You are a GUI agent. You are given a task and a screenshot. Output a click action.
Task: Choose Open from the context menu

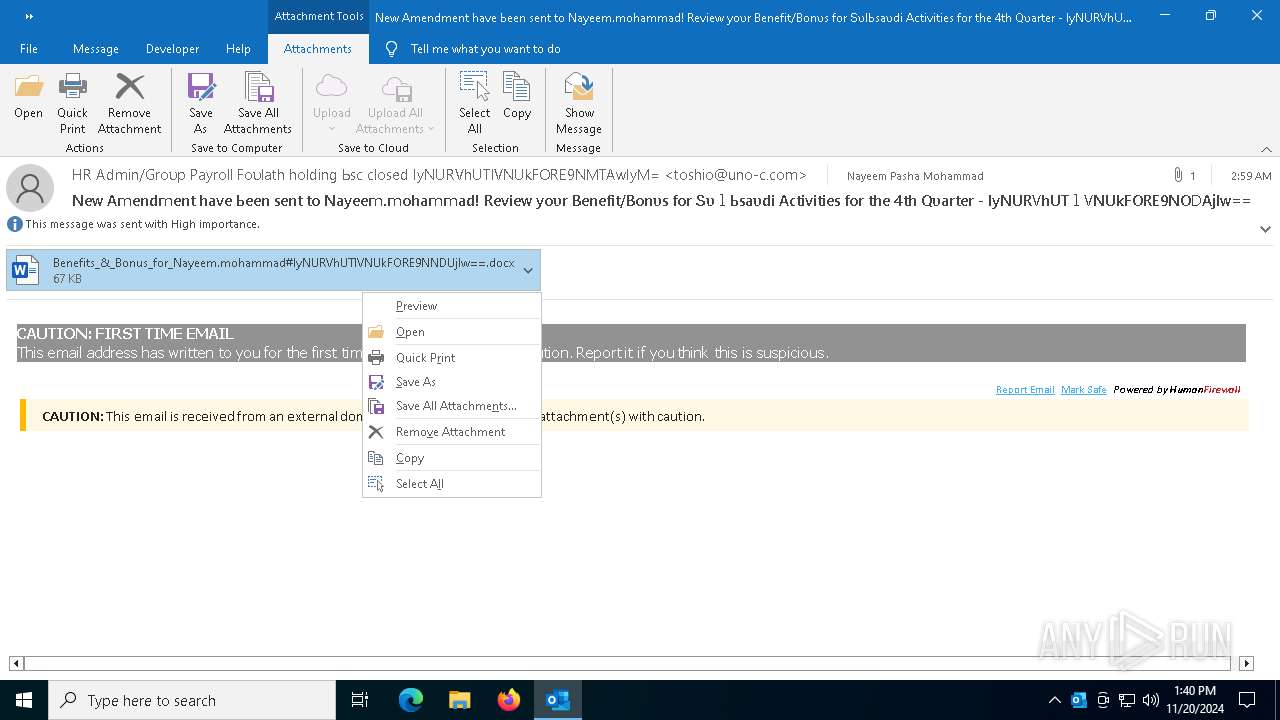(x=452, y=332)
